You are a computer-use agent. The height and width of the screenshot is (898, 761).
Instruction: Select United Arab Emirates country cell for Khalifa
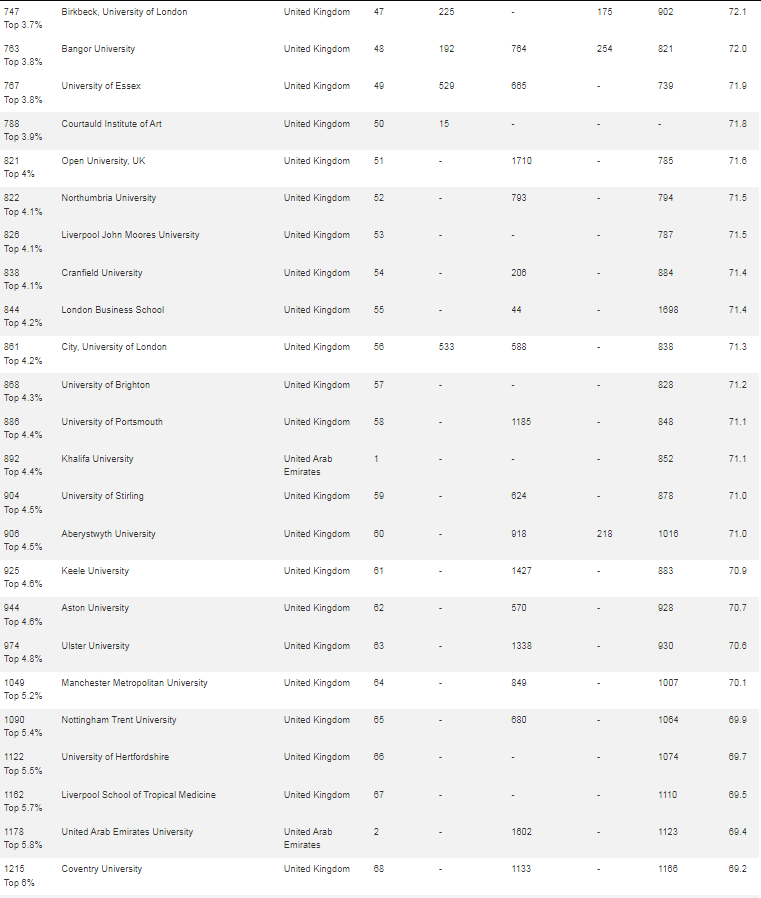308,465
